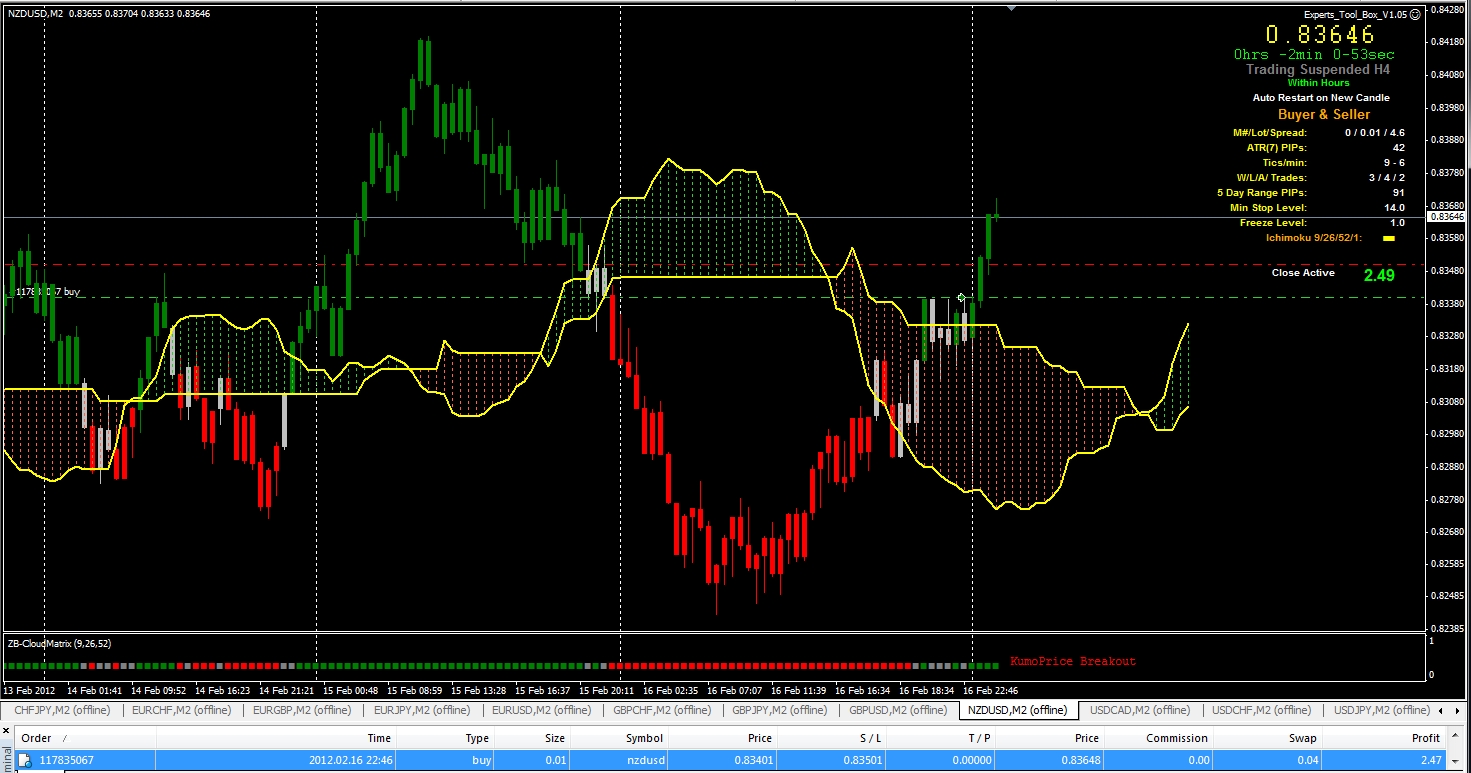Click the swap value 0.04
Image resolution: width=1471 pixels, height=773 pixels.
1308,760
